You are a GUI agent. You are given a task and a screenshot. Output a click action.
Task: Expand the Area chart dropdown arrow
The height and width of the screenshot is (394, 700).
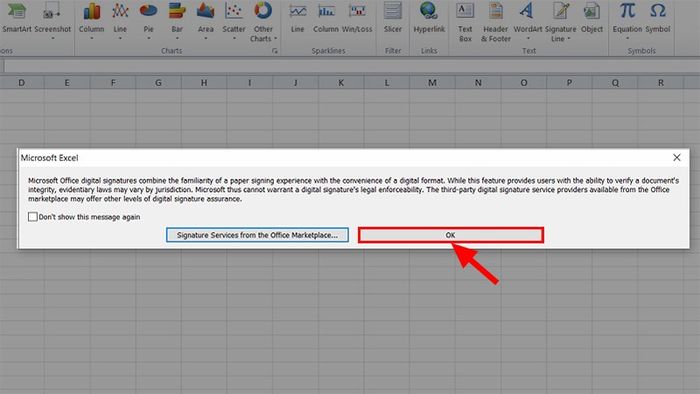click(x=205, y=39)
